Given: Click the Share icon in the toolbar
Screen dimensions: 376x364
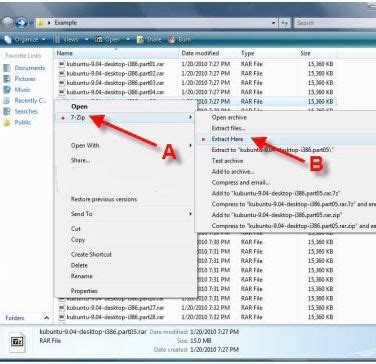Looking at the screenshot, I should click(140, 40).
